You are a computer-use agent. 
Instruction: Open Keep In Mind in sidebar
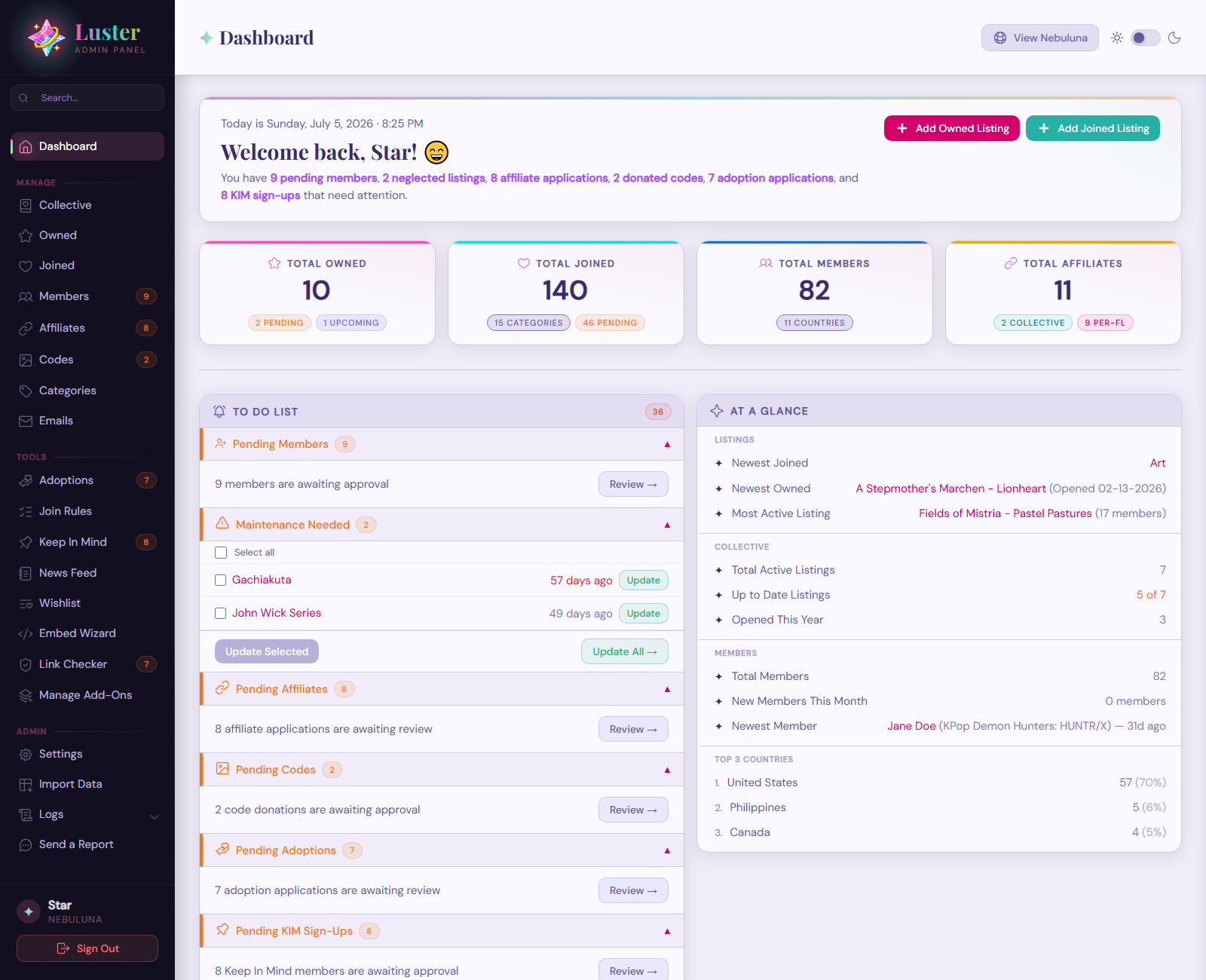(x=87, y=542)
